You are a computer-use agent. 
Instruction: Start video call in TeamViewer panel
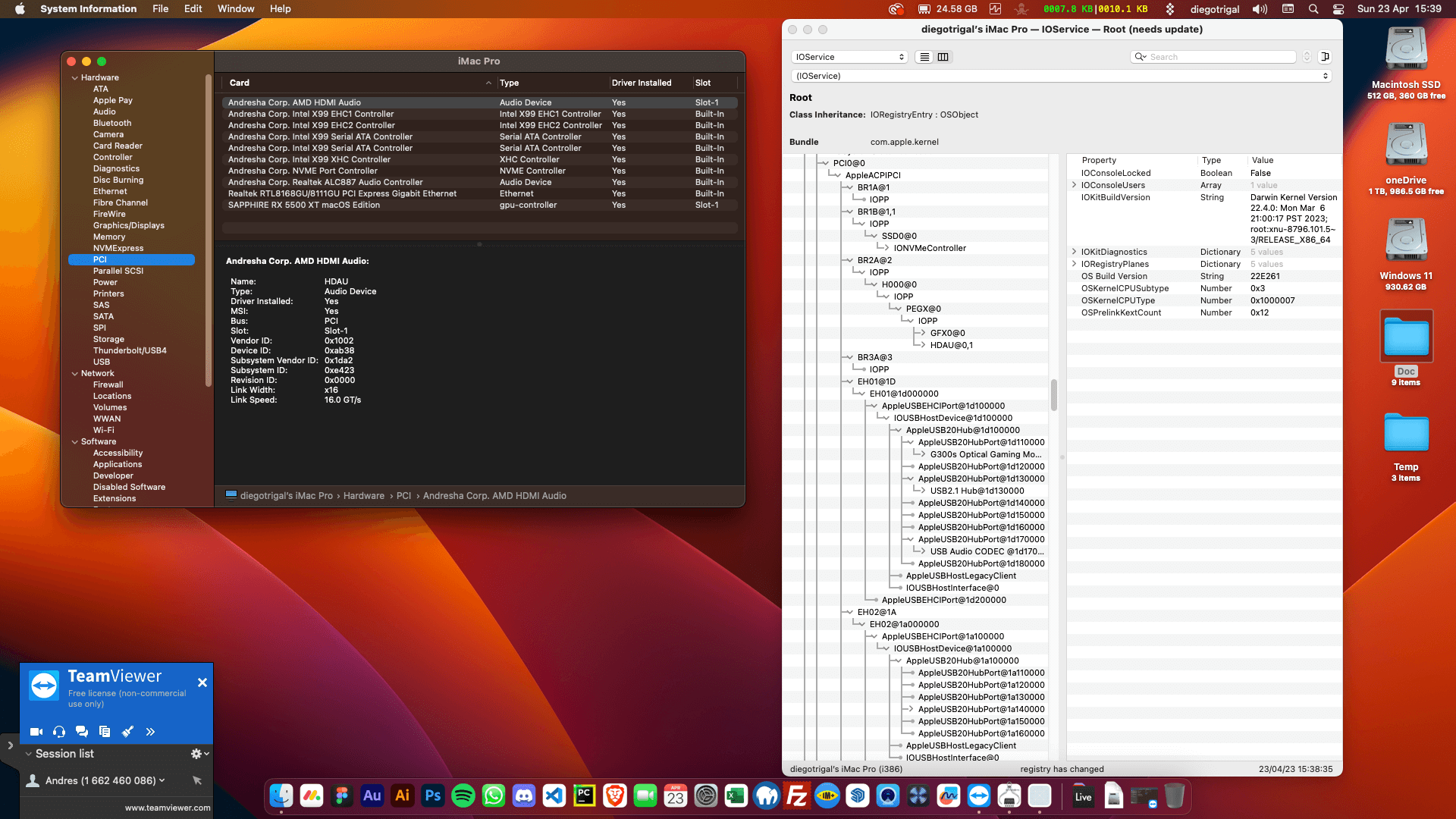36,732
